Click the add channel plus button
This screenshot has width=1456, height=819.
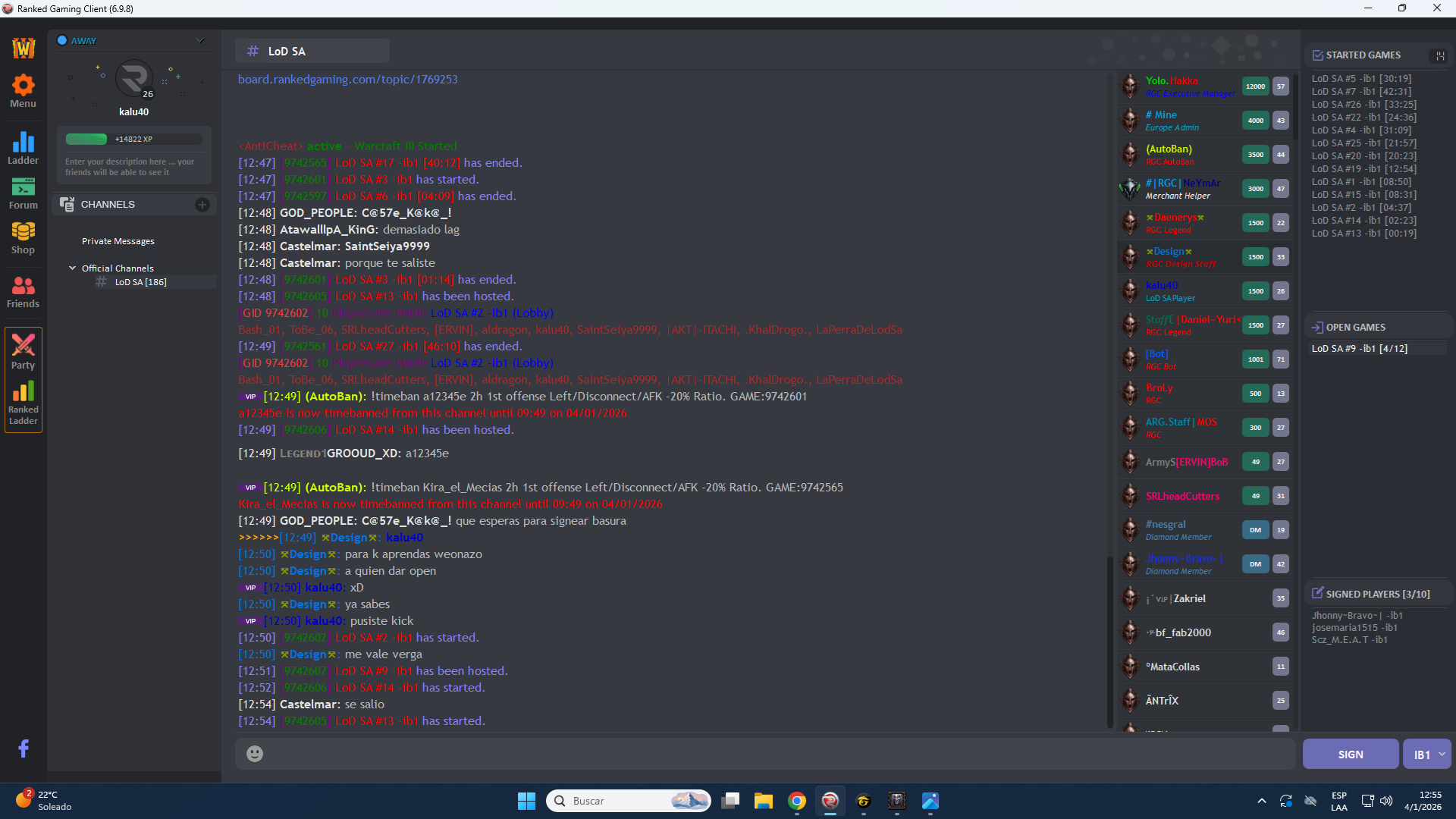point(202,205)
